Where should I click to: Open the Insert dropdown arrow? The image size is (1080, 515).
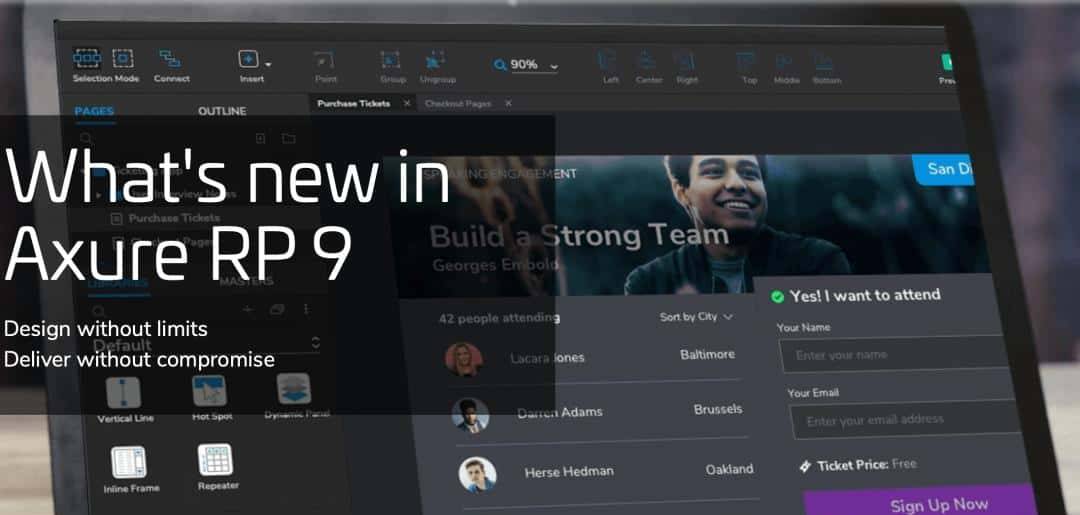(268, 65)
